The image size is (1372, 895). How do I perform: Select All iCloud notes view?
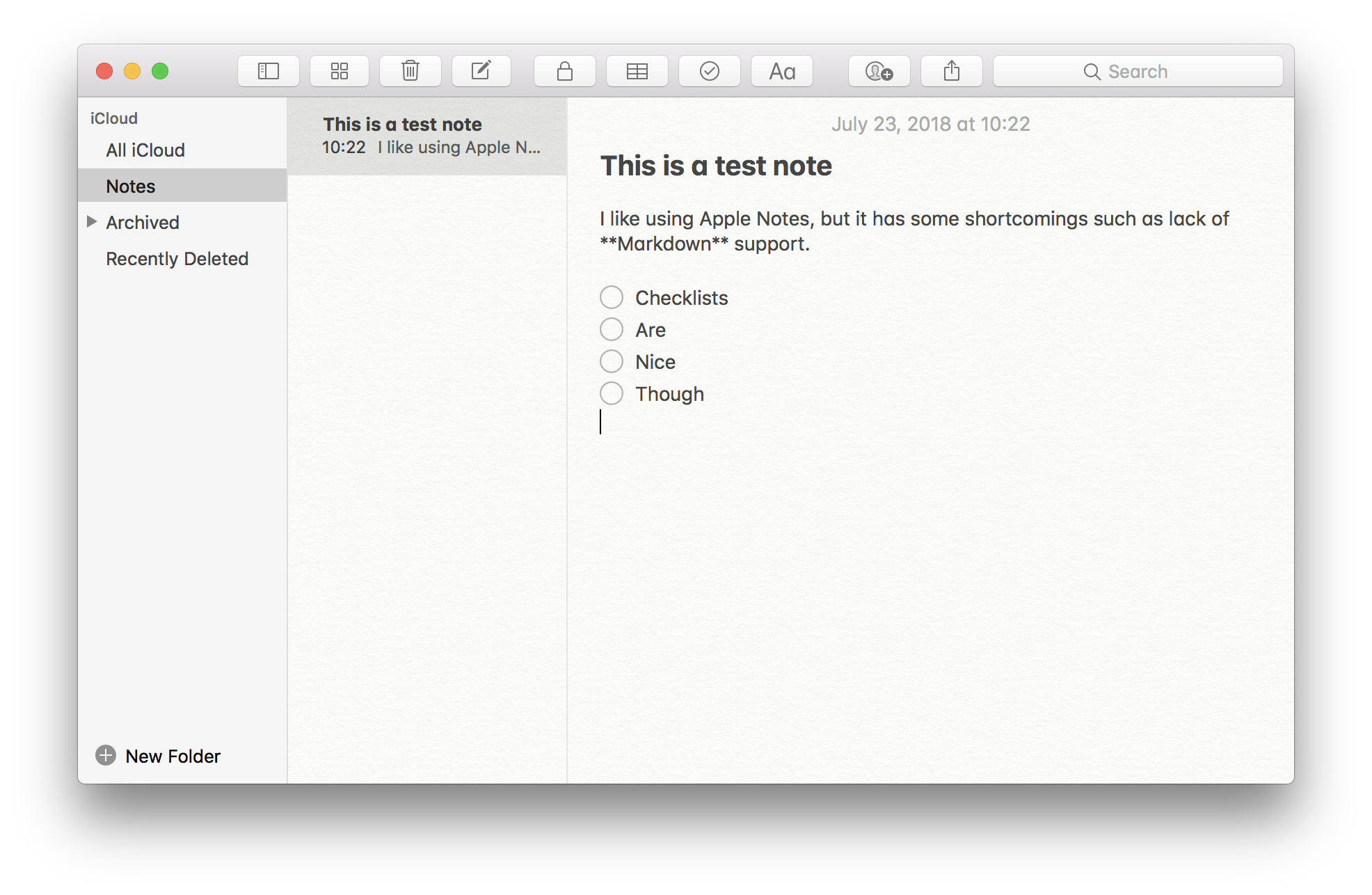[x=145, y=150]
